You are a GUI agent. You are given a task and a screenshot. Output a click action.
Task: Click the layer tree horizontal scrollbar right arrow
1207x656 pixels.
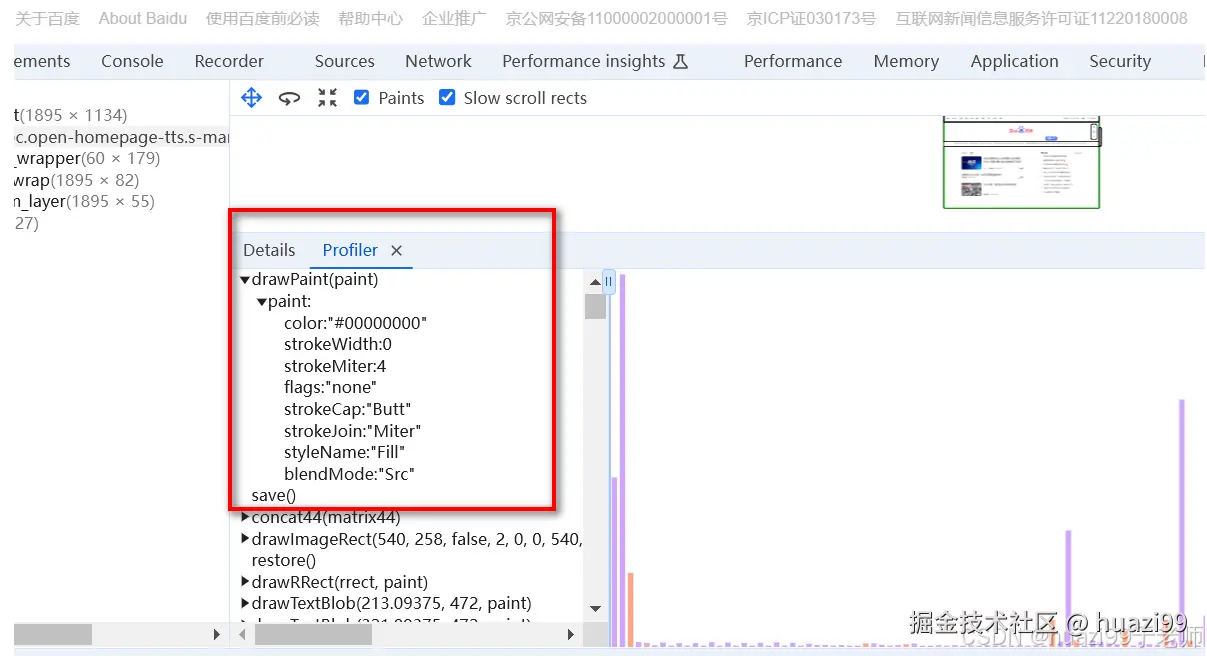click(217, 634)
